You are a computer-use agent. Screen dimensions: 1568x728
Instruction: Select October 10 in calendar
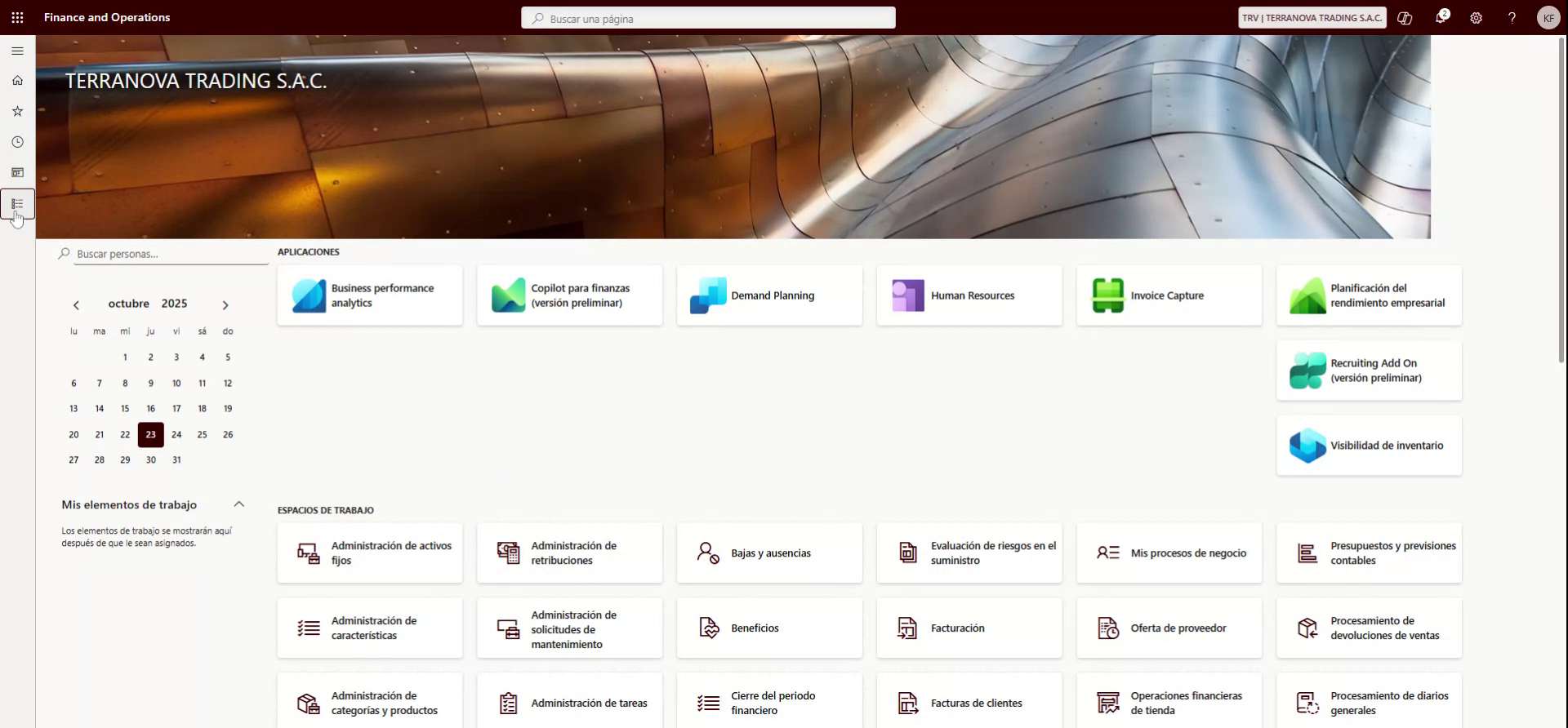point(176,384)
